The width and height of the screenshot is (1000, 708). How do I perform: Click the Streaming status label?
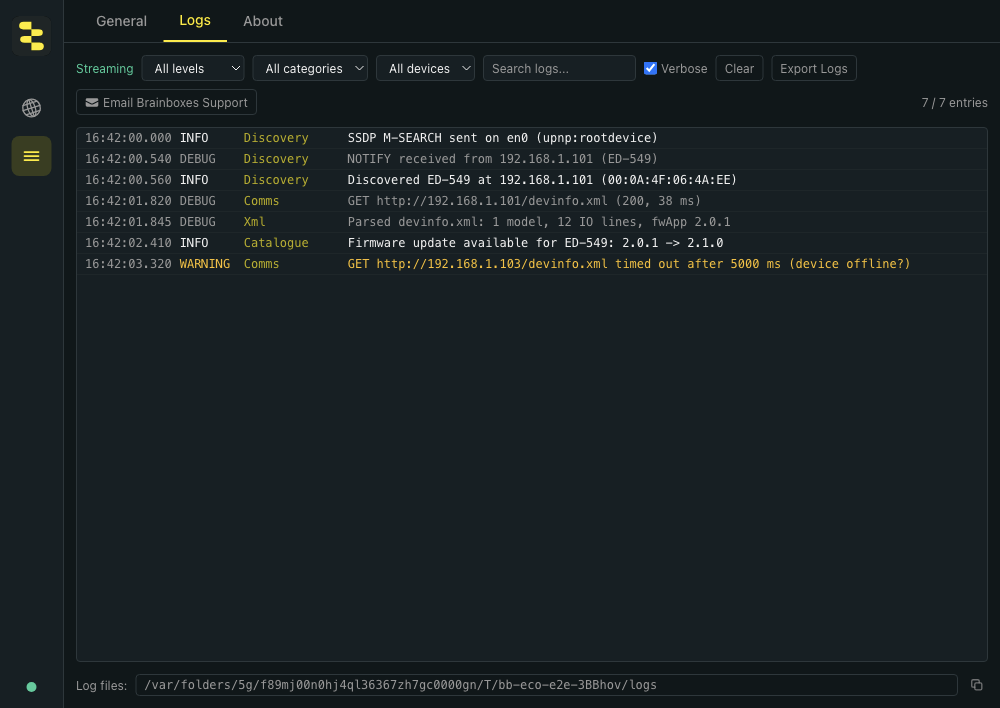coord(105,68)
